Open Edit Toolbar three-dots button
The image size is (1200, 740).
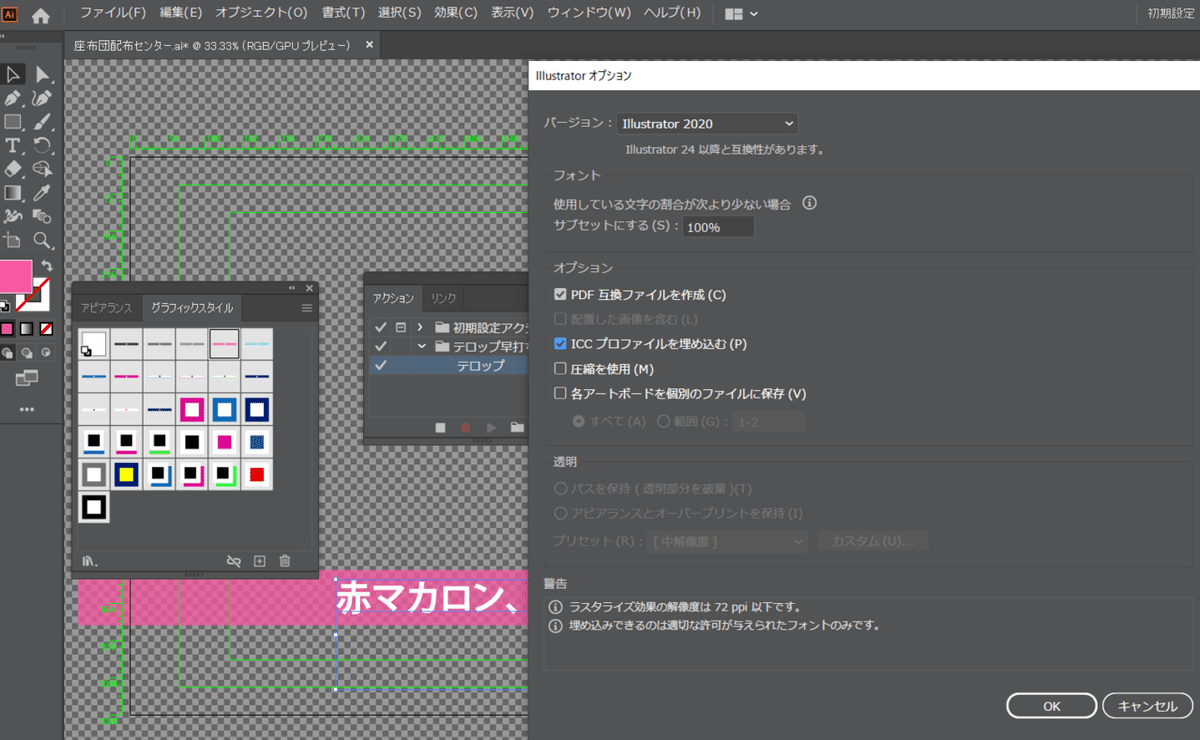click(x=27, y=409)
